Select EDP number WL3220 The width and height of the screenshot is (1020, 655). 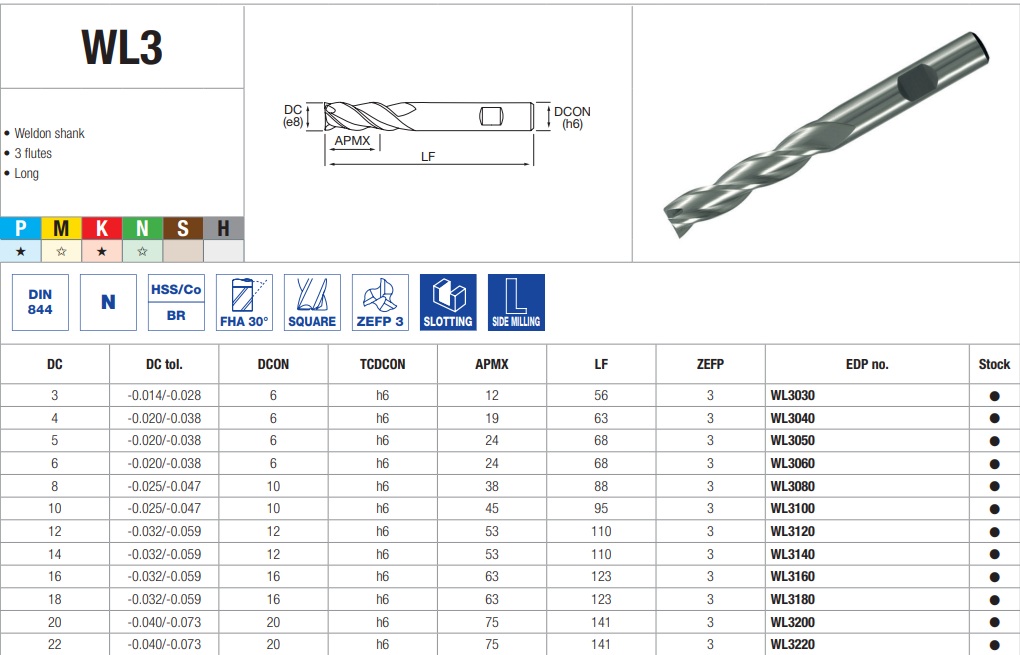tap(792, 645)
